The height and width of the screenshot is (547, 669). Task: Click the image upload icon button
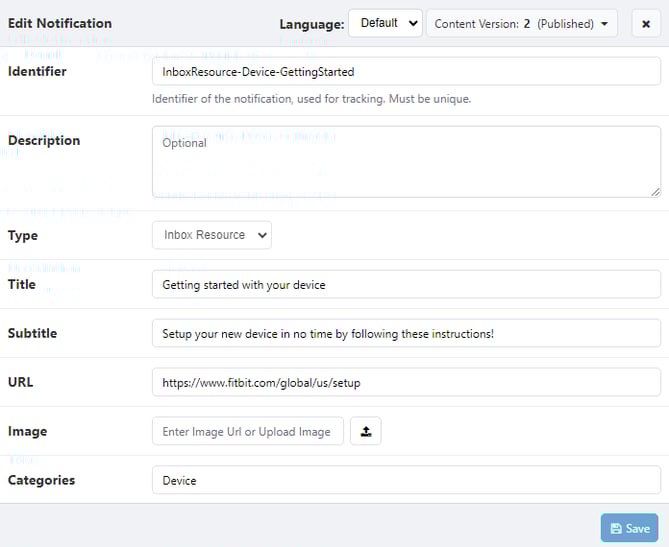pos(366,431)
